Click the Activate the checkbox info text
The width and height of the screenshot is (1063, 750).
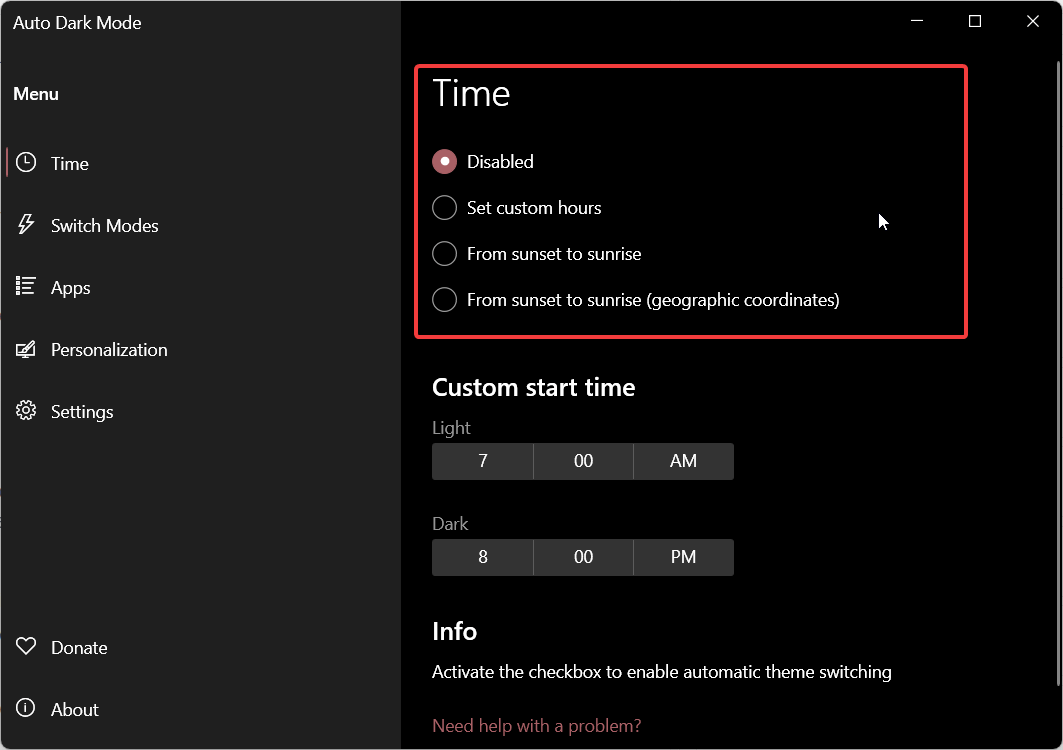pyautogui.click(x=662, y=672)
